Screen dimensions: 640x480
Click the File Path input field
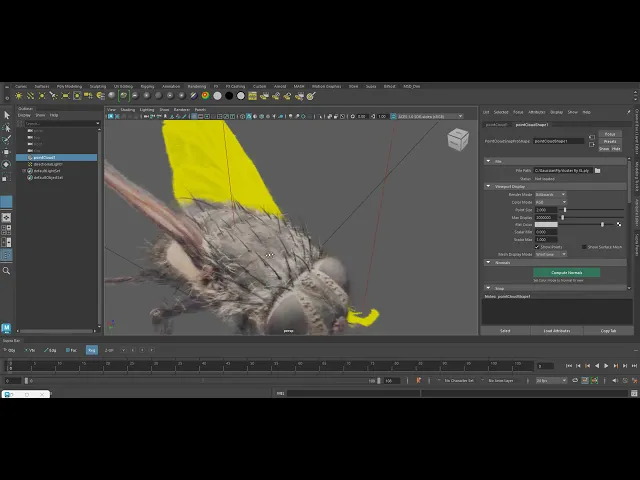tap(563, 171)
